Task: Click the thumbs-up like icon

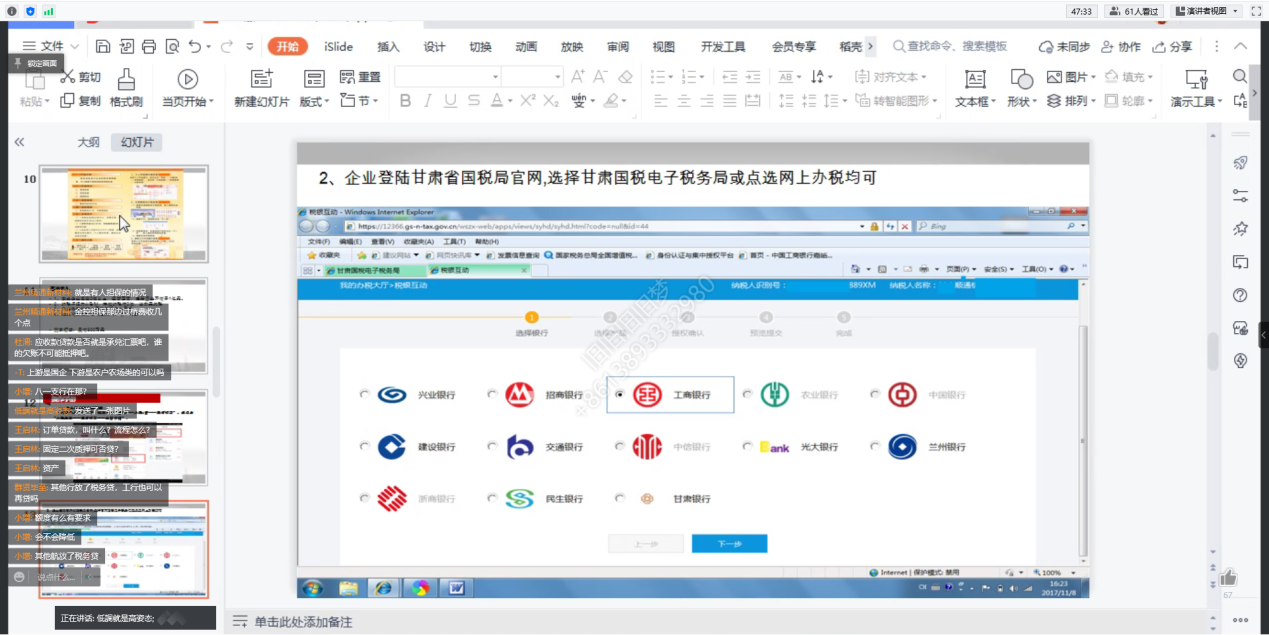Action: tap(1228, 577)
